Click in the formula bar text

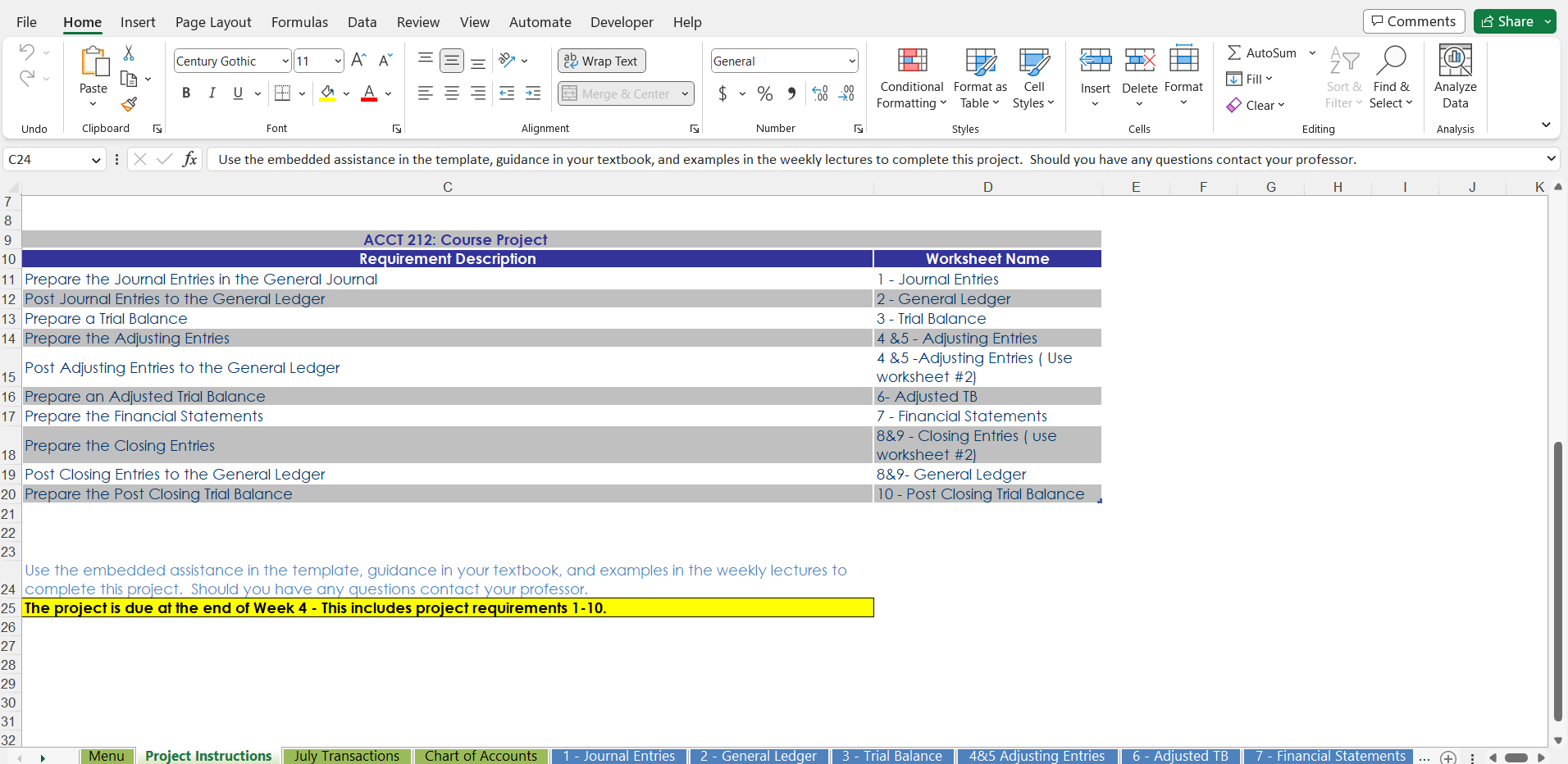(x=787, y=159)
